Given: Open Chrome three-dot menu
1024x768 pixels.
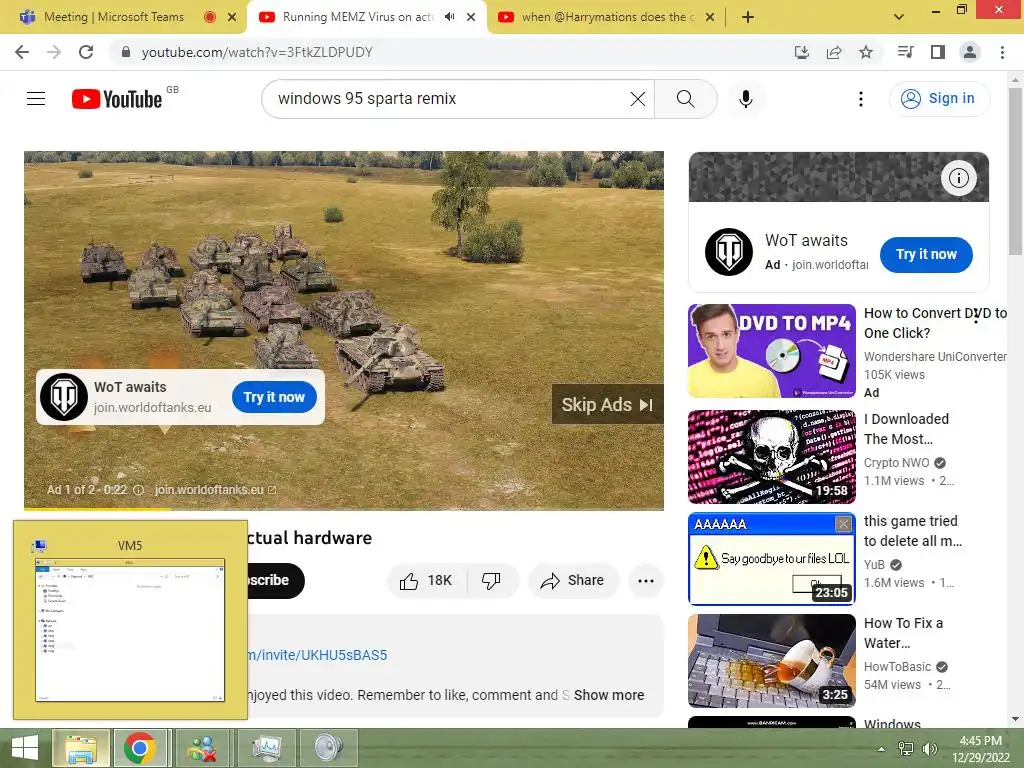Looking at the screenshot, I should click(1002, 52).
